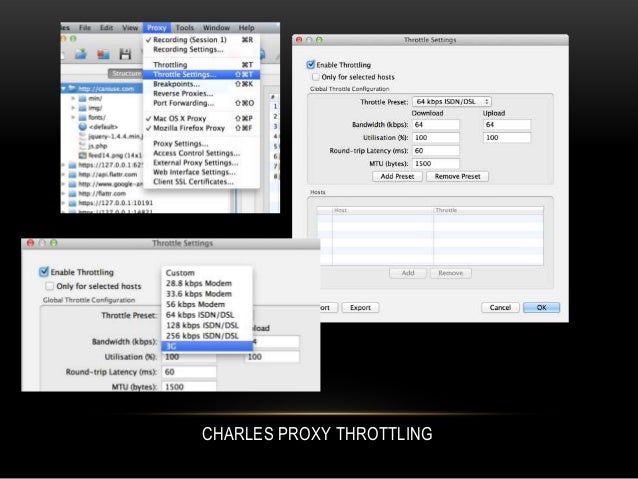
Task: Expand the http://api.flattr.com host node
Action: tap(63, 174)
